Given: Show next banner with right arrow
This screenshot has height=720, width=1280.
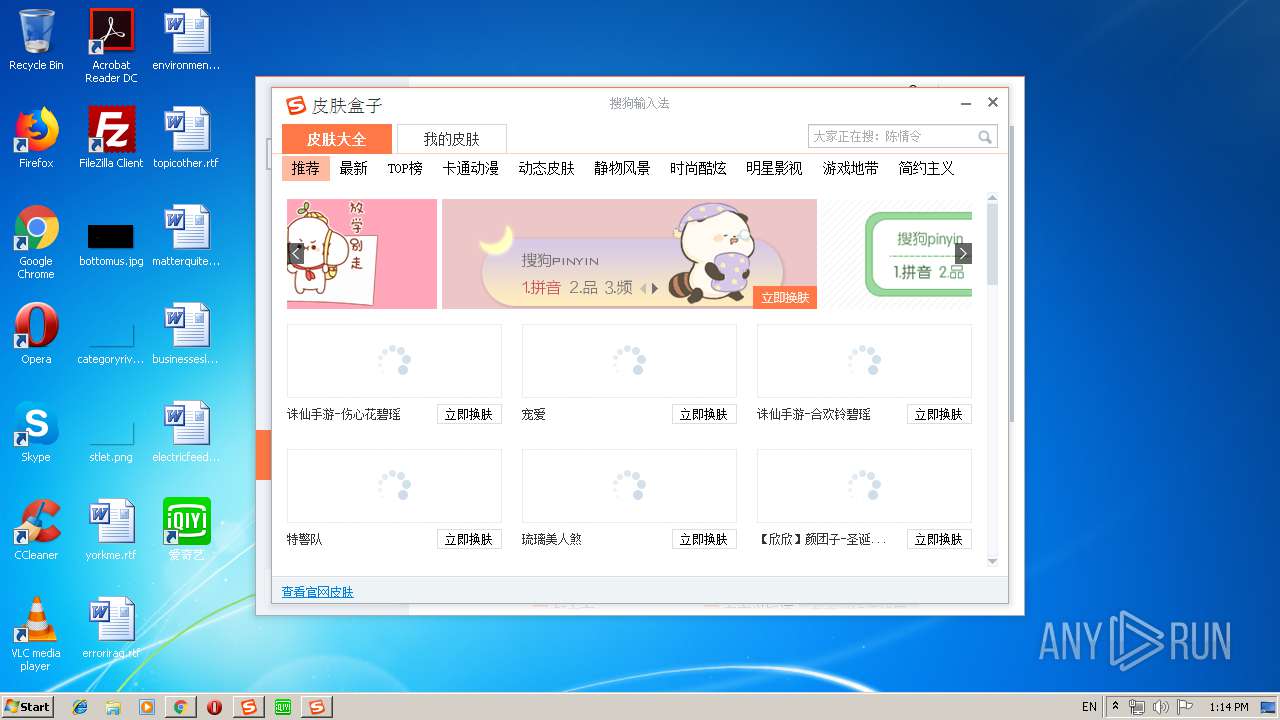Looking at the screenshot, I should [963, 254].
